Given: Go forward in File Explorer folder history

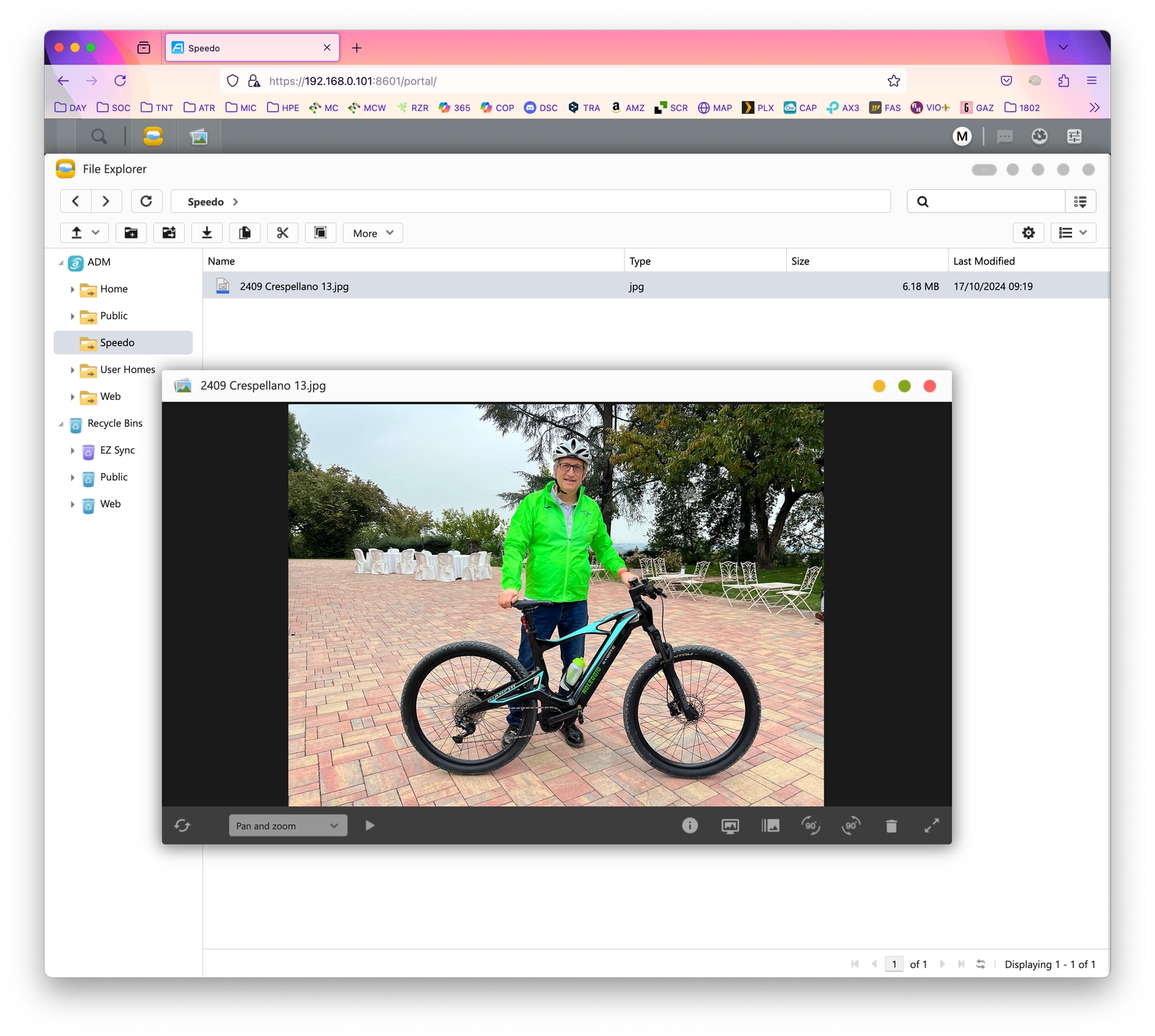Looking at the screenshot, I should pos(106,201).
